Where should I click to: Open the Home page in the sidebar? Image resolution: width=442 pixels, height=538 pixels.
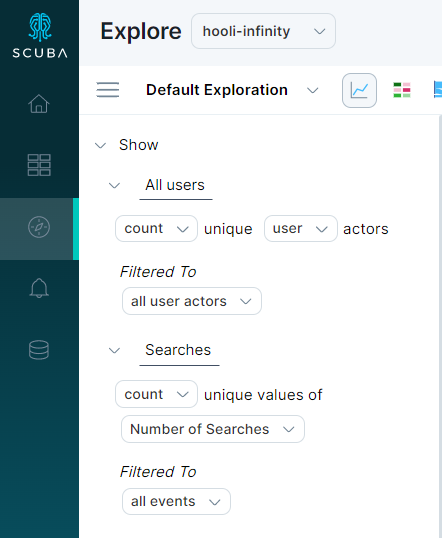[39, 104]
